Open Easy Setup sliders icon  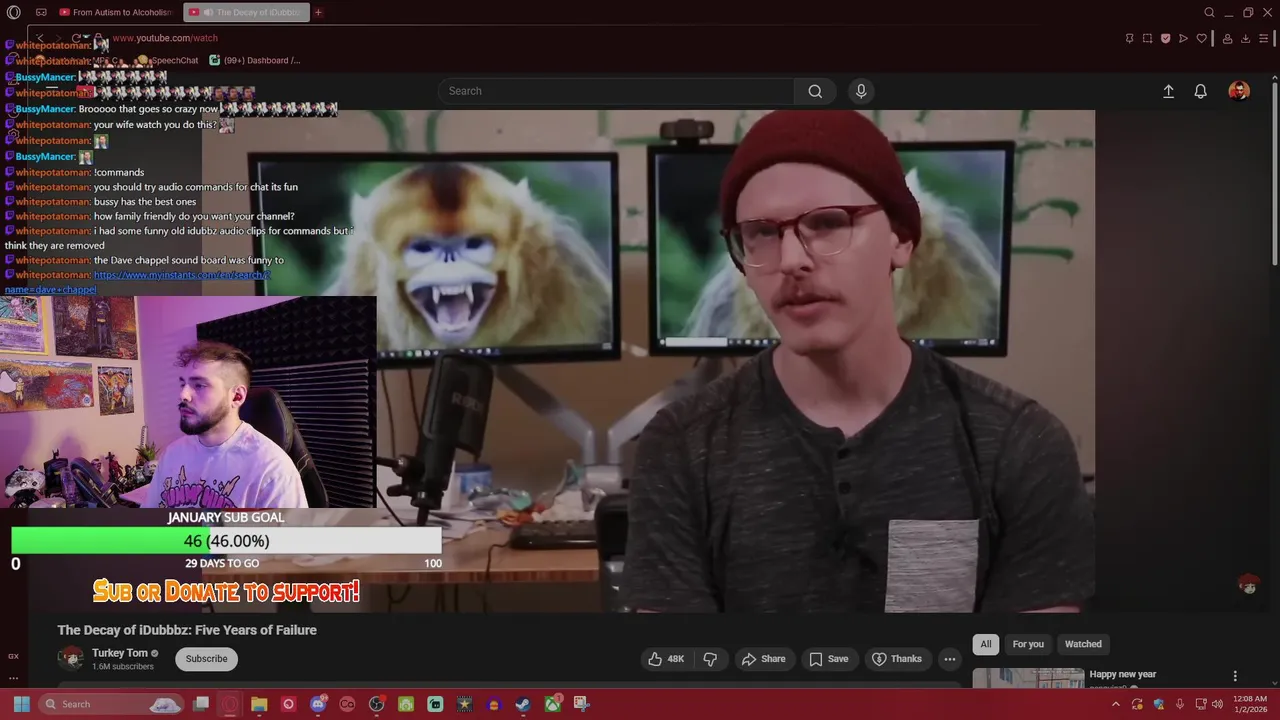[x=1264, y=38]
